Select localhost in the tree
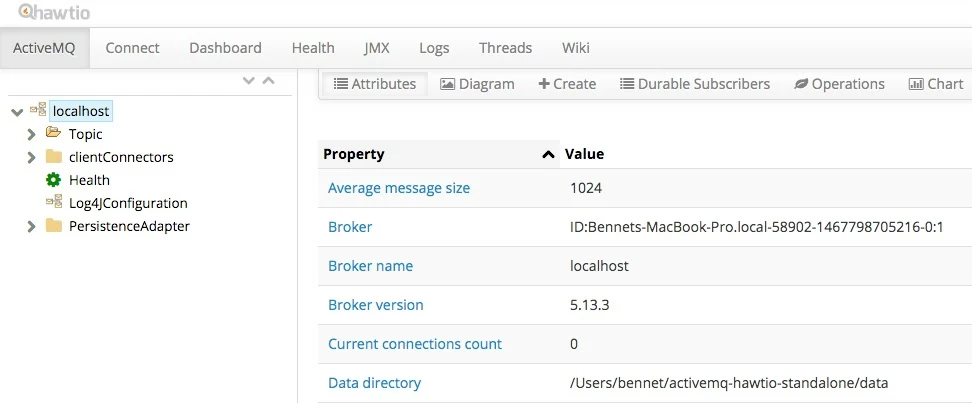Screen dimensions: 972x403 pos(81,111)
